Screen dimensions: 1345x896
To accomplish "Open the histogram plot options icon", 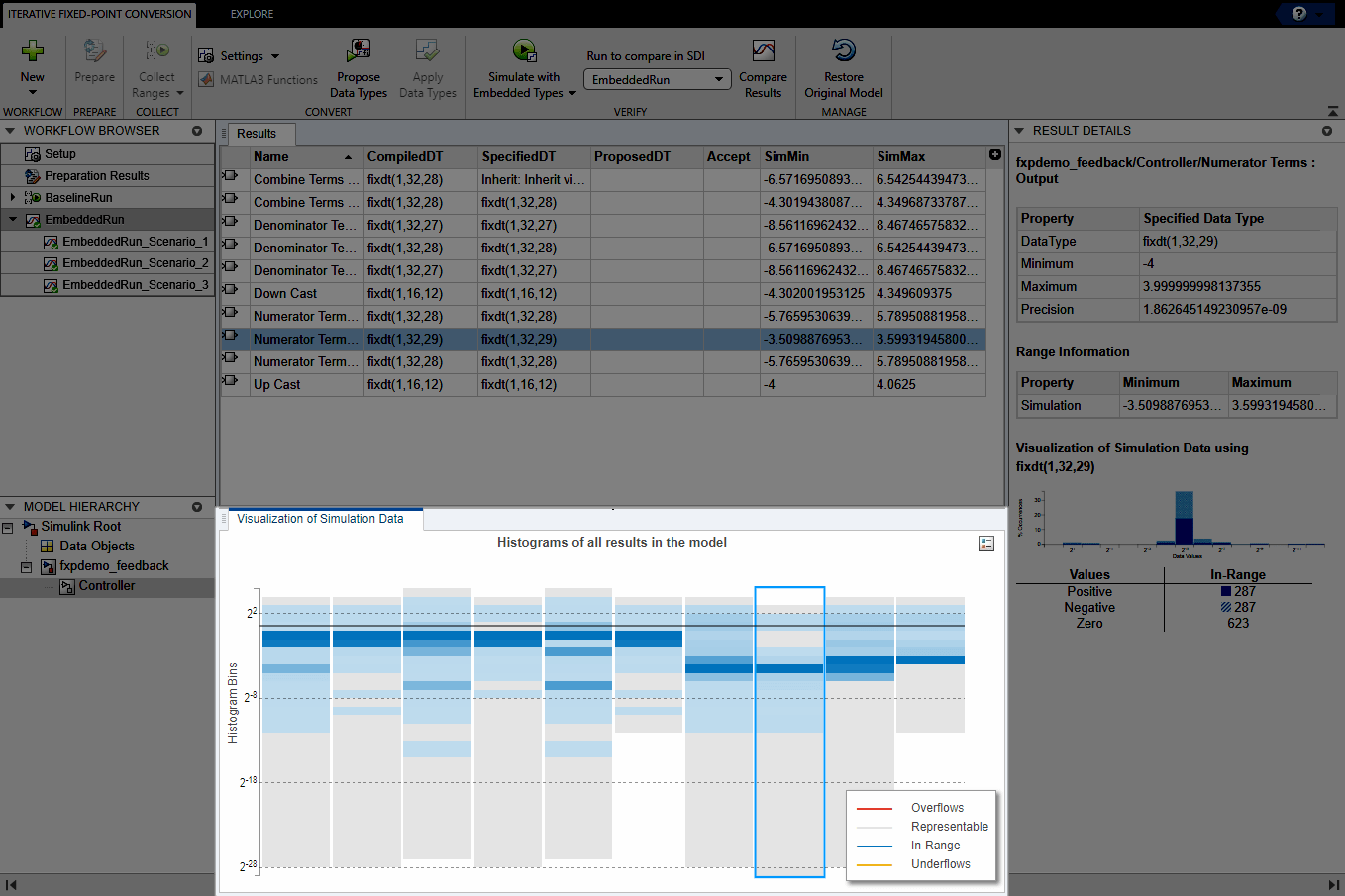I will 985,543.
